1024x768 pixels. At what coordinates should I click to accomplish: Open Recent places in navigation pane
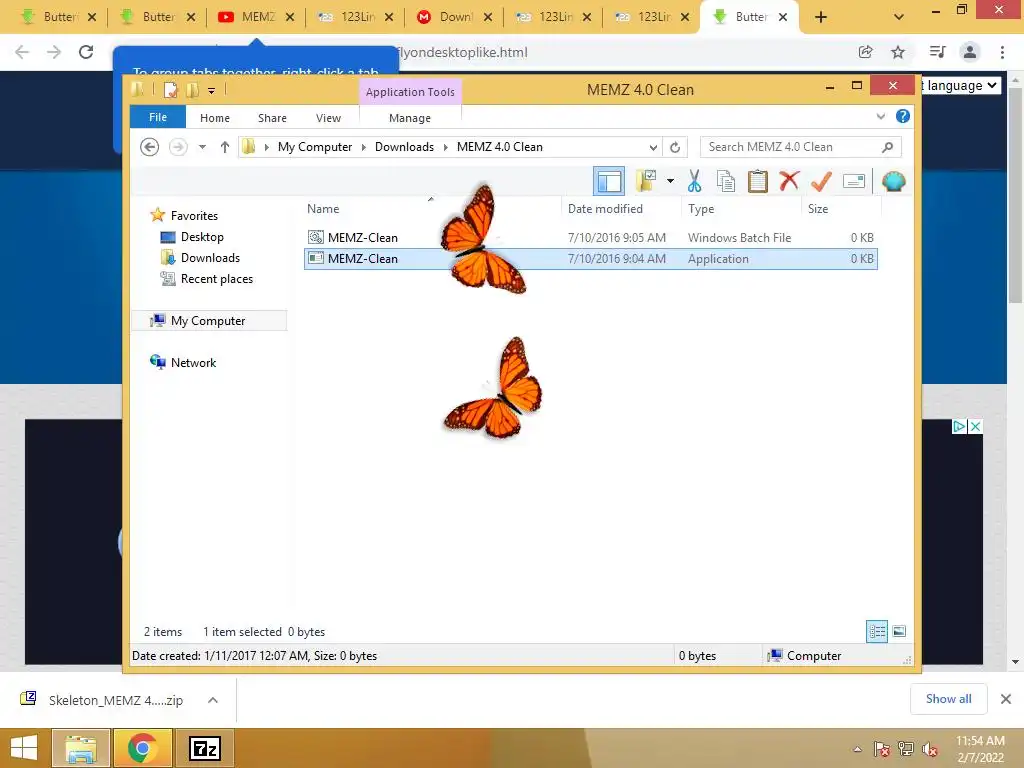[x=217, y=279]
